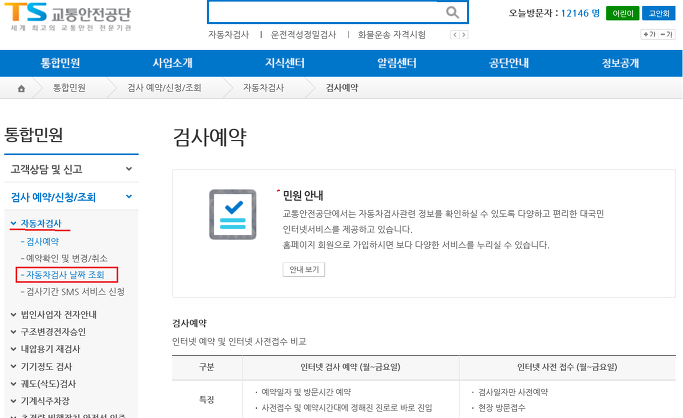The height and width of the screenshot is (418, 683).
Task: Click 인터넷 예약 및 인터넷 사전접수 비교 text
Action: coord(239,341)
